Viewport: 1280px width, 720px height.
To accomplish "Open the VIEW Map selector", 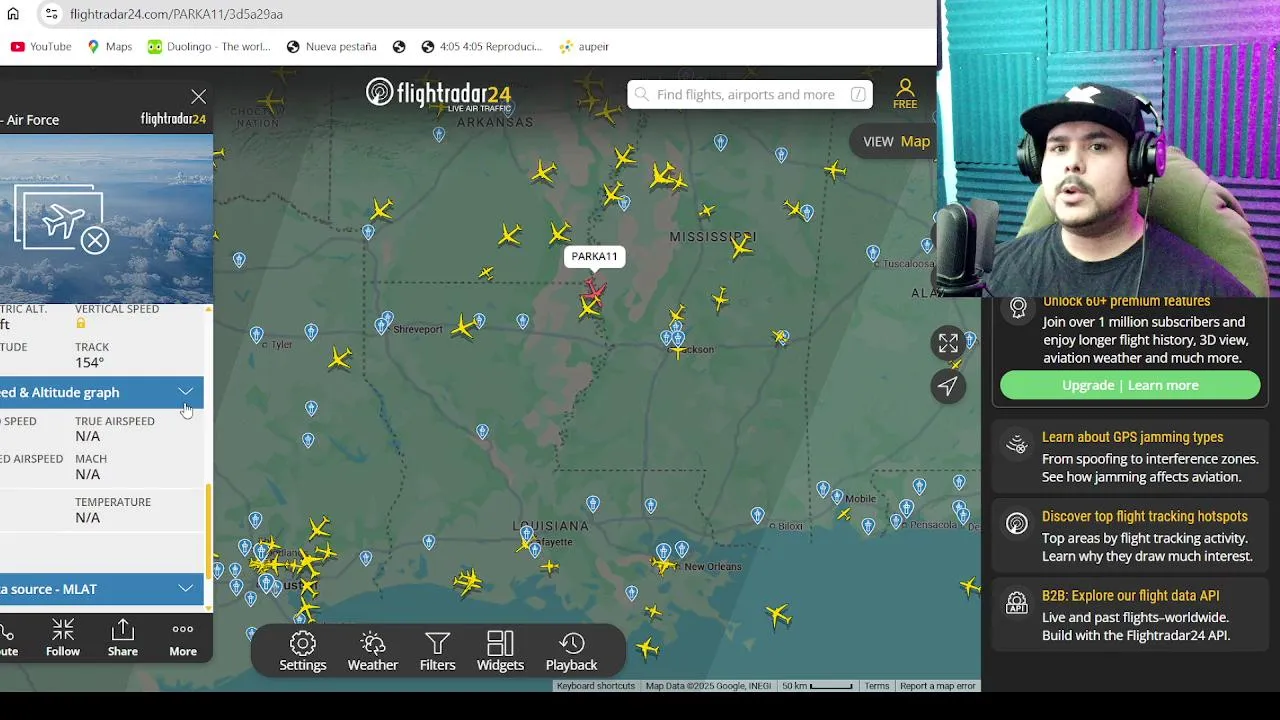I will [897, 141].
